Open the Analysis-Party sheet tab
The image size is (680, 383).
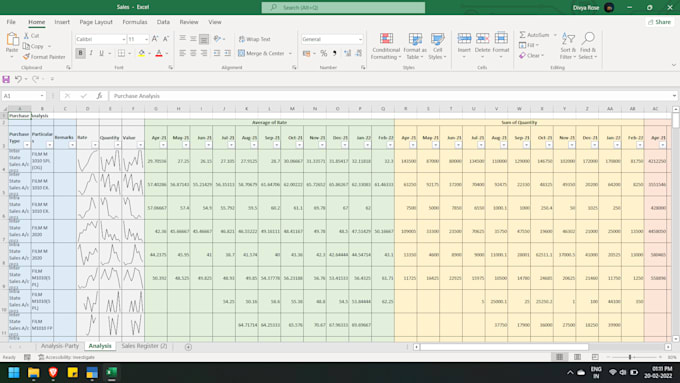[60, 346]
